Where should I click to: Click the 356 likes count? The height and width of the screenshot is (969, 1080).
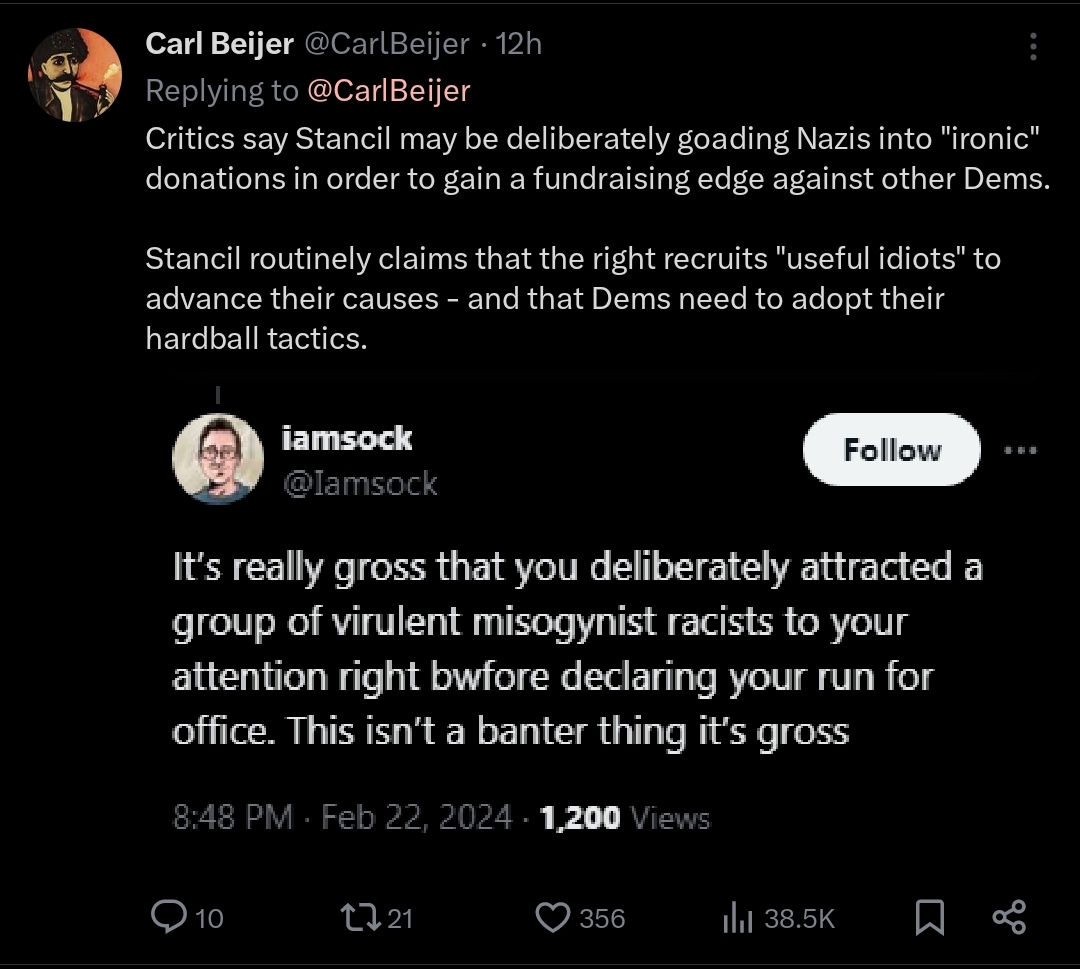click(602, 919)
